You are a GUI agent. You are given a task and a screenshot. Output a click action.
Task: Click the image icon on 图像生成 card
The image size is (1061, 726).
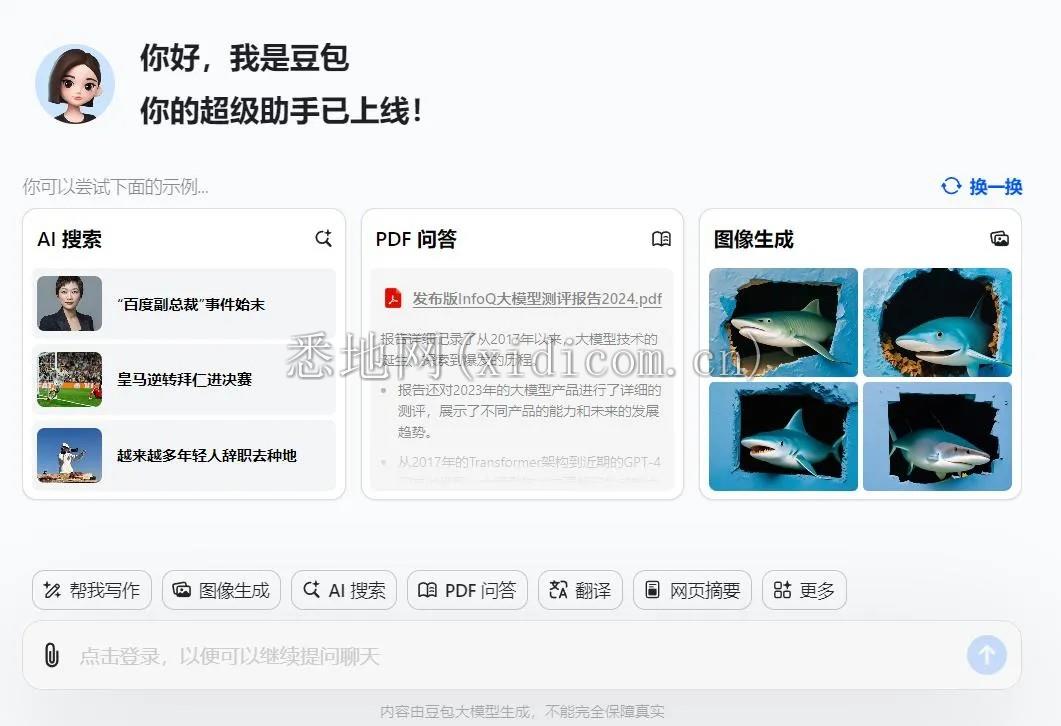pos(999,239)
